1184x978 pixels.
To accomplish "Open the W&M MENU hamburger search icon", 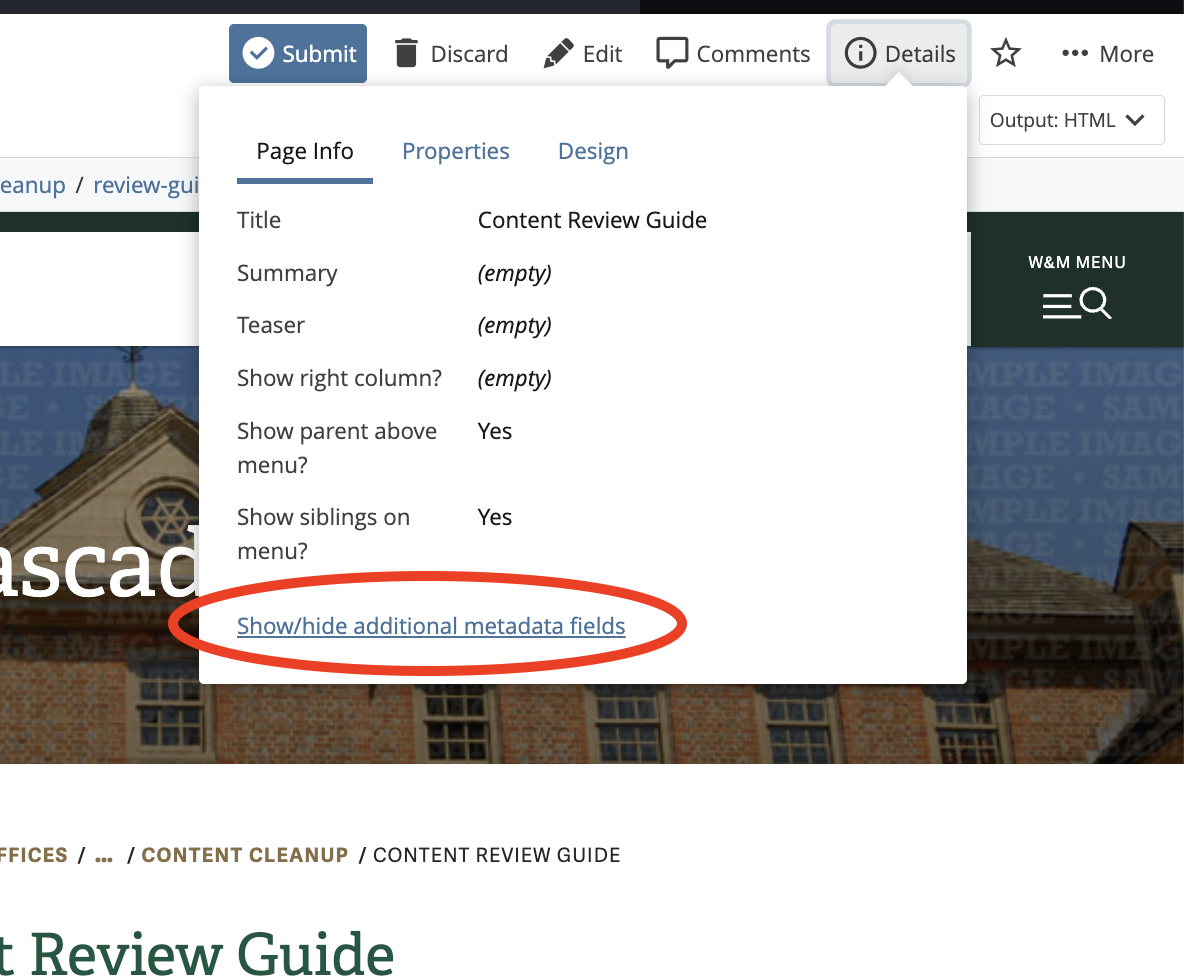I will pyautogui.click(x=1077, y=303).
